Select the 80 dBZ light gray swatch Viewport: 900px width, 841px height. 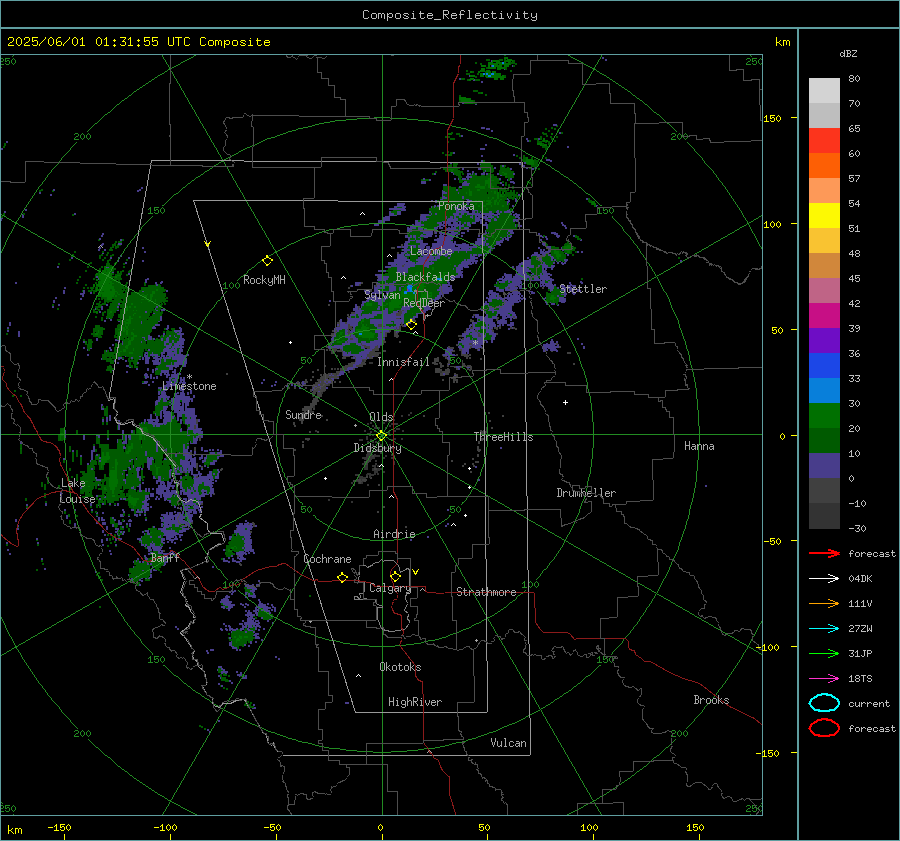(x=824, y=91)
